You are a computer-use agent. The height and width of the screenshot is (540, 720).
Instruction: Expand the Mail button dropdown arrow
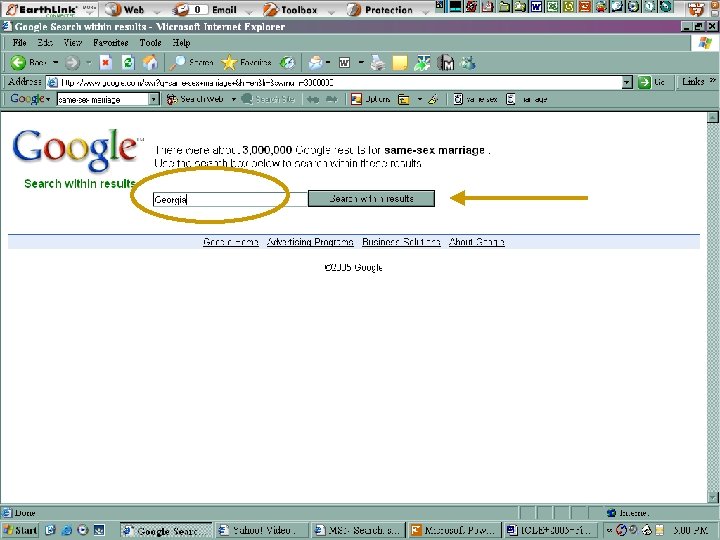pyautogui.click(x=328, y=62)
